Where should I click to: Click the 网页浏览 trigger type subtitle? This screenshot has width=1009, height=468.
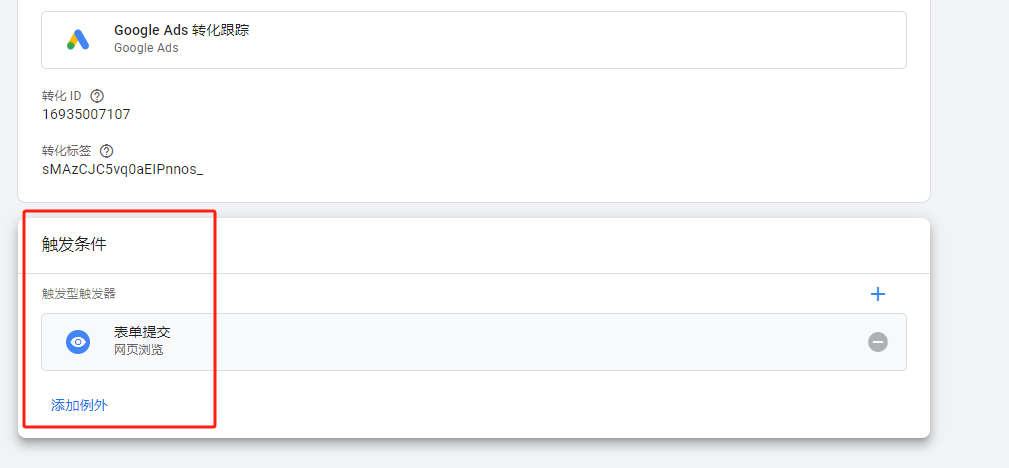pos(138,350)
